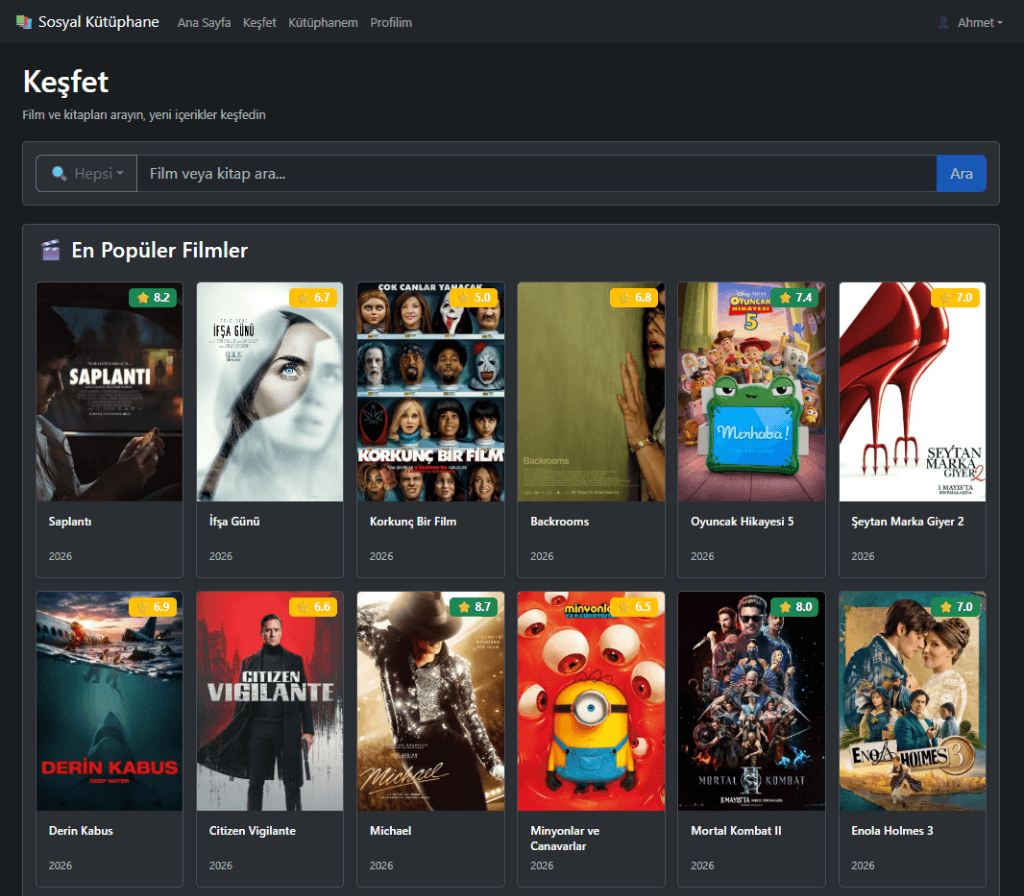
Task: Open the Şeytan Marka Giyer 2 poster
Action: tap(912, 392)
